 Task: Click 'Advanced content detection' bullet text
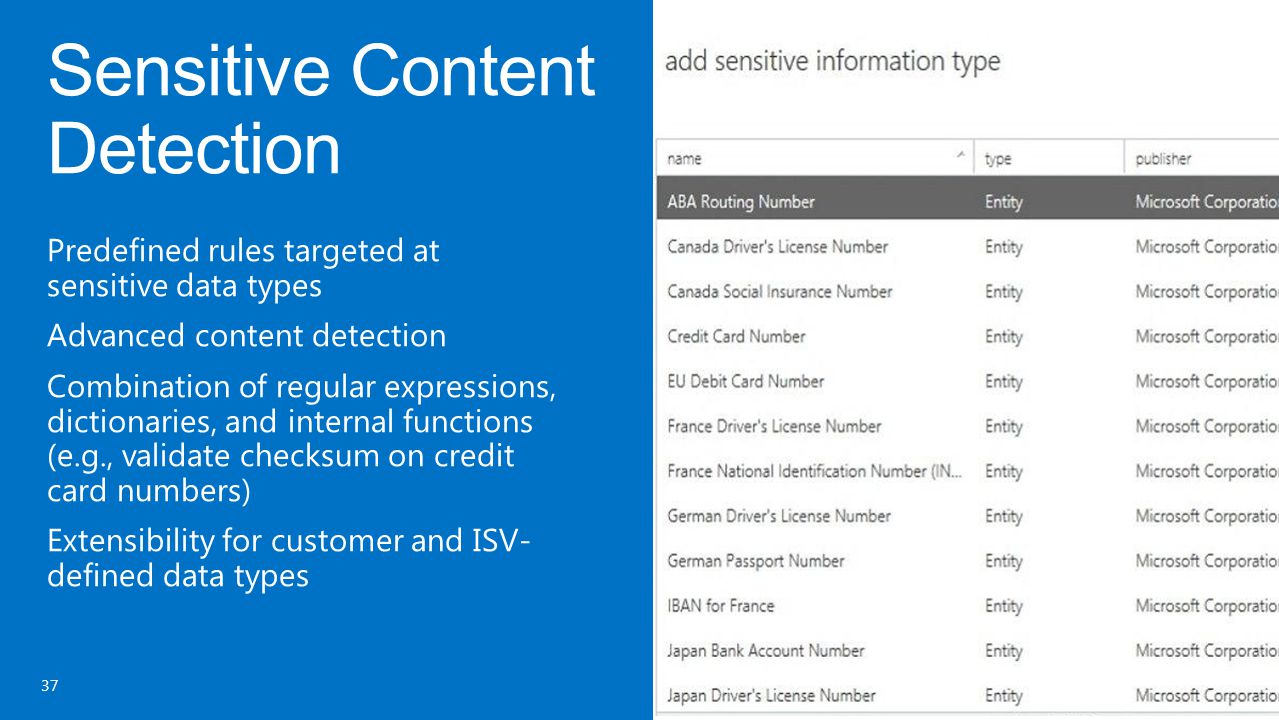[x=246, y=336]
